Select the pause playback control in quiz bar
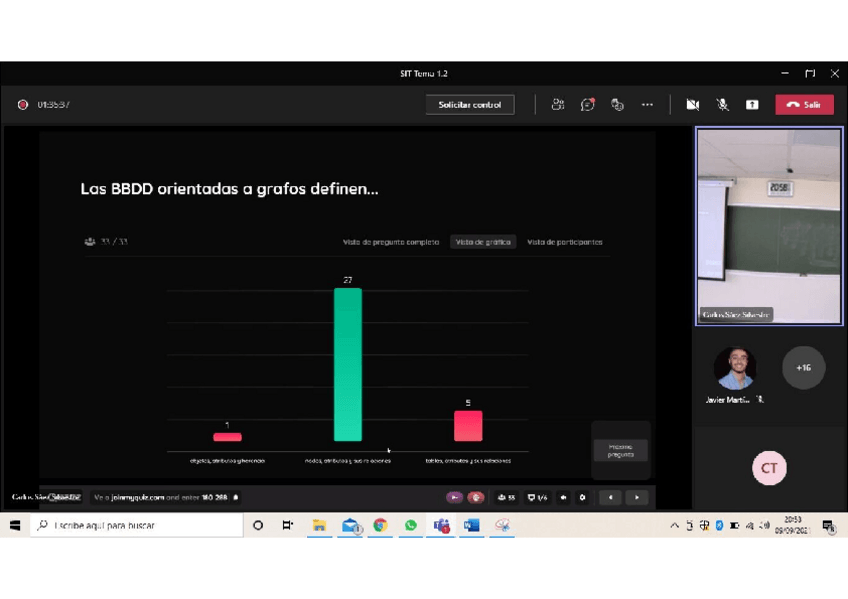Screen dimensions: 848x599 coord(476,497)
